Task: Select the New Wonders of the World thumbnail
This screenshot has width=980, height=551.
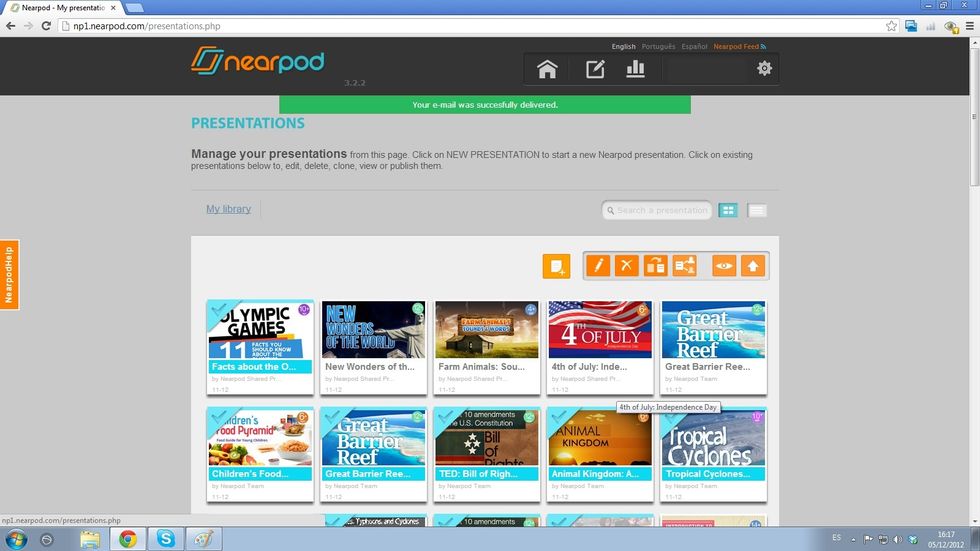Action: coord(373,330)
